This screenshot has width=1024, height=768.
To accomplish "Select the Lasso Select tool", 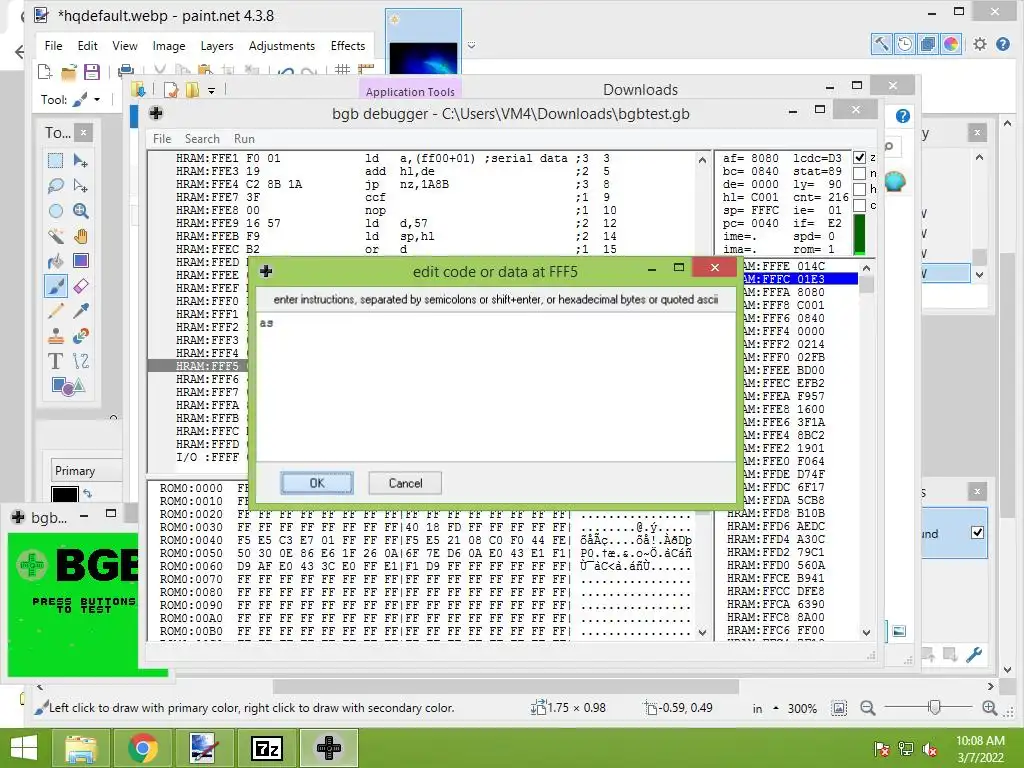I will (56, 185).
